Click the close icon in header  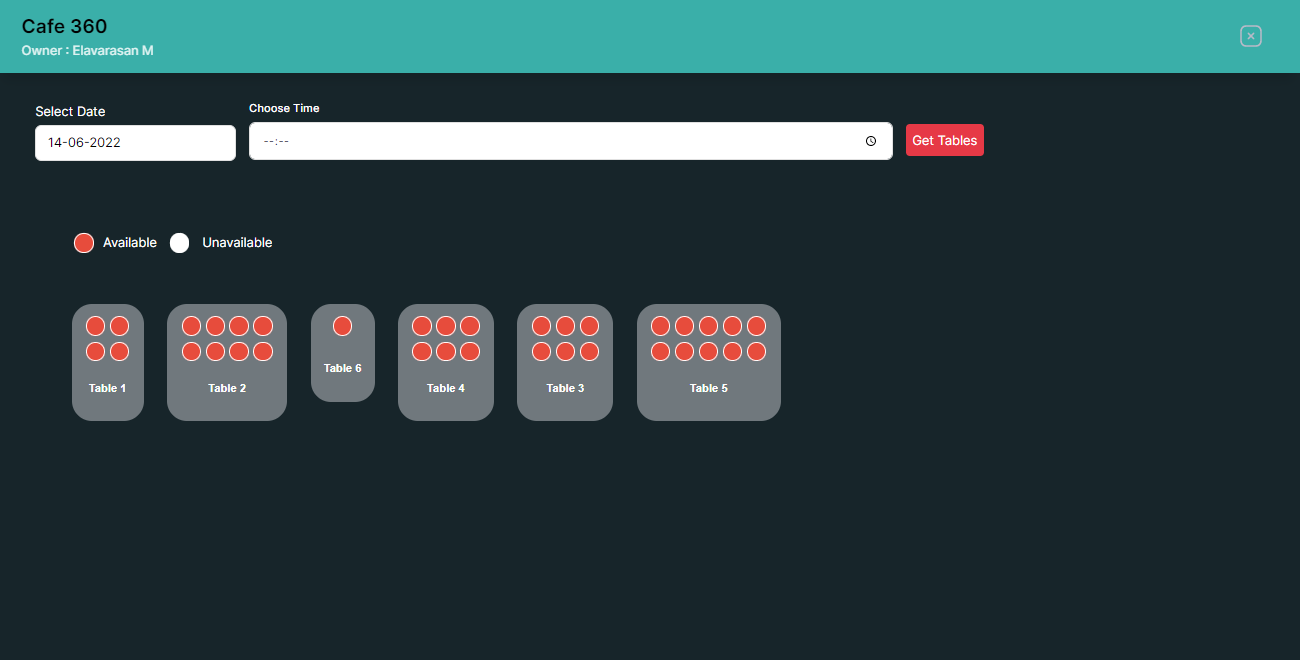pos(1250,36)
